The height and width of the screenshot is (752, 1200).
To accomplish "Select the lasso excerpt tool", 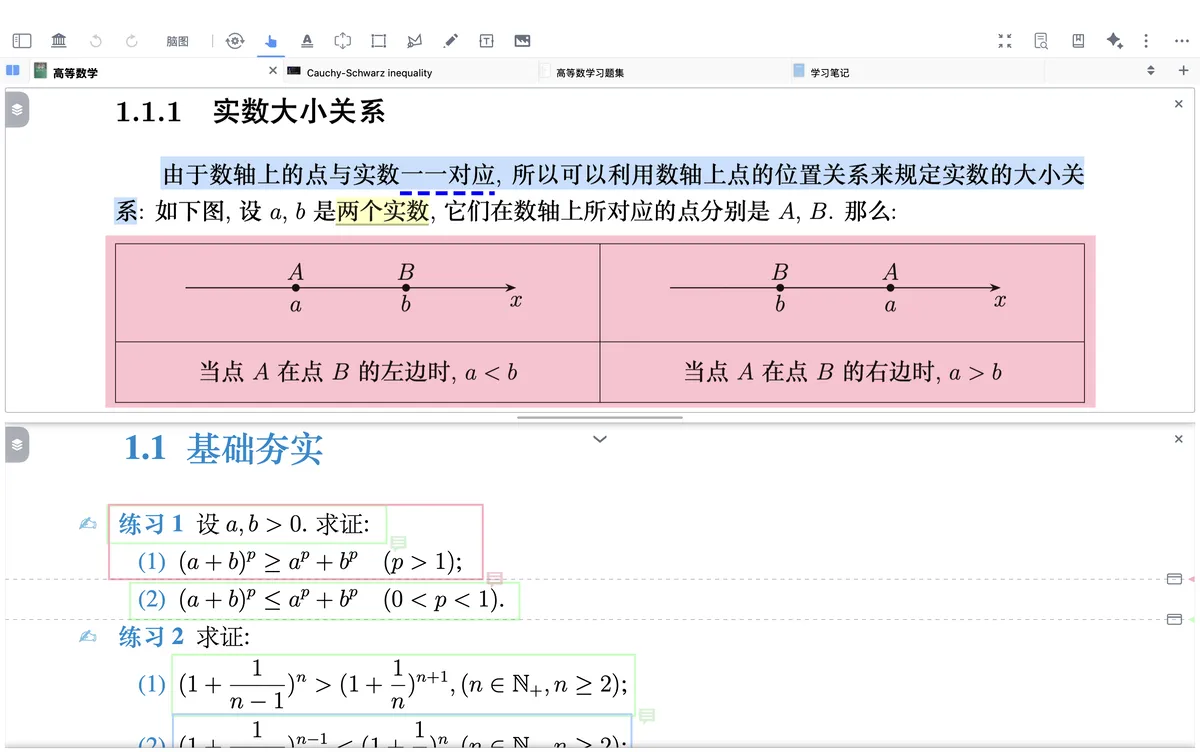I will pos(415,41).
